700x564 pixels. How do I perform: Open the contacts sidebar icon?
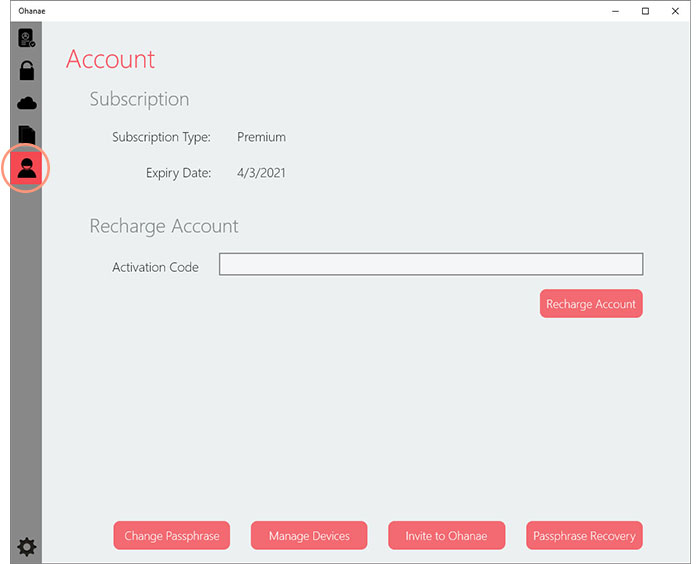26,38
